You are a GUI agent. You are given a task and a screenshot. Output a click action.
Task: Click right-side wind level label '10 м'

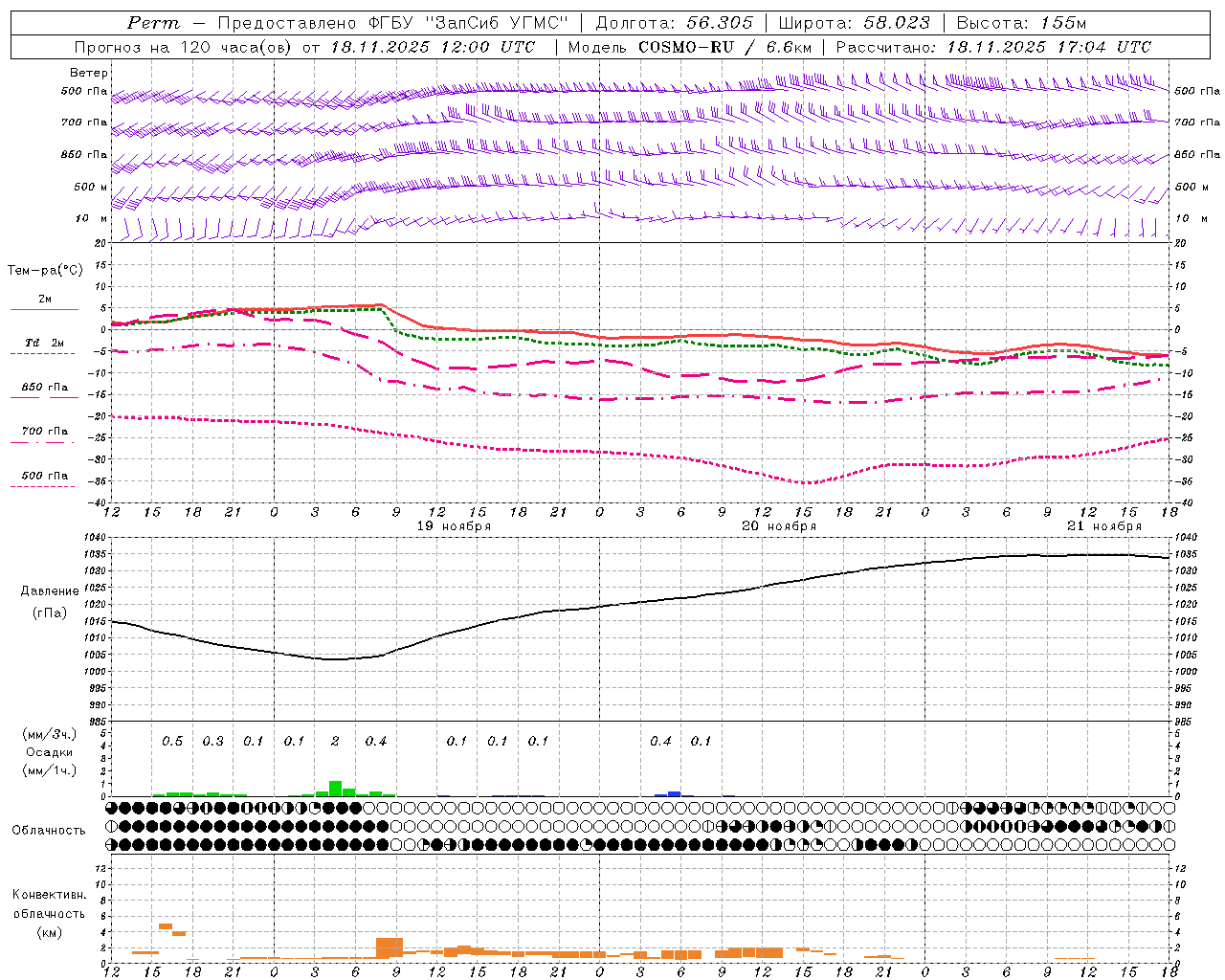(1192, 218)
